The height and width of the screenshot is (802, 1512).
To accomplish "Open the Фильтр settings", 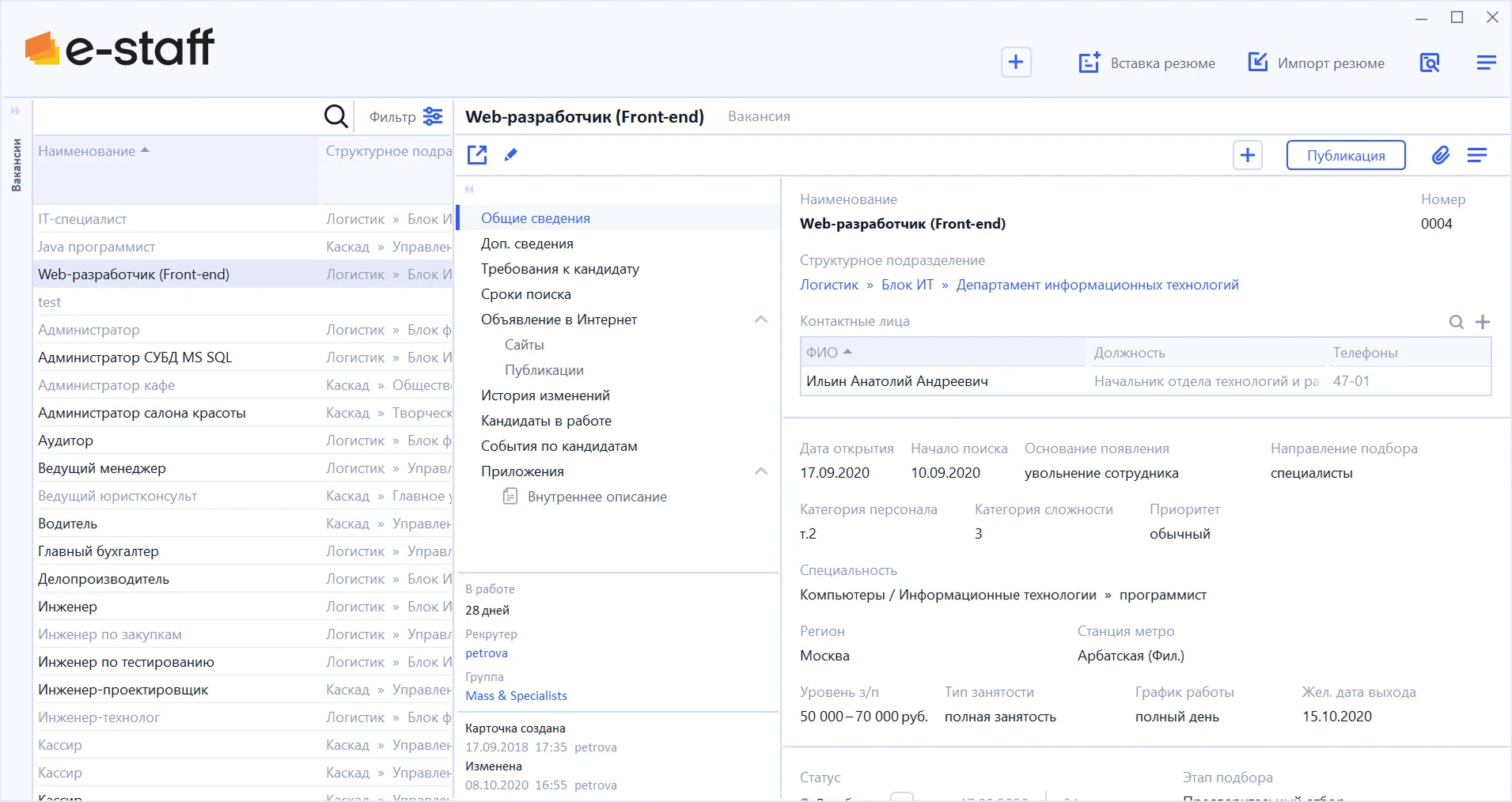I will (x=406, y=117).
